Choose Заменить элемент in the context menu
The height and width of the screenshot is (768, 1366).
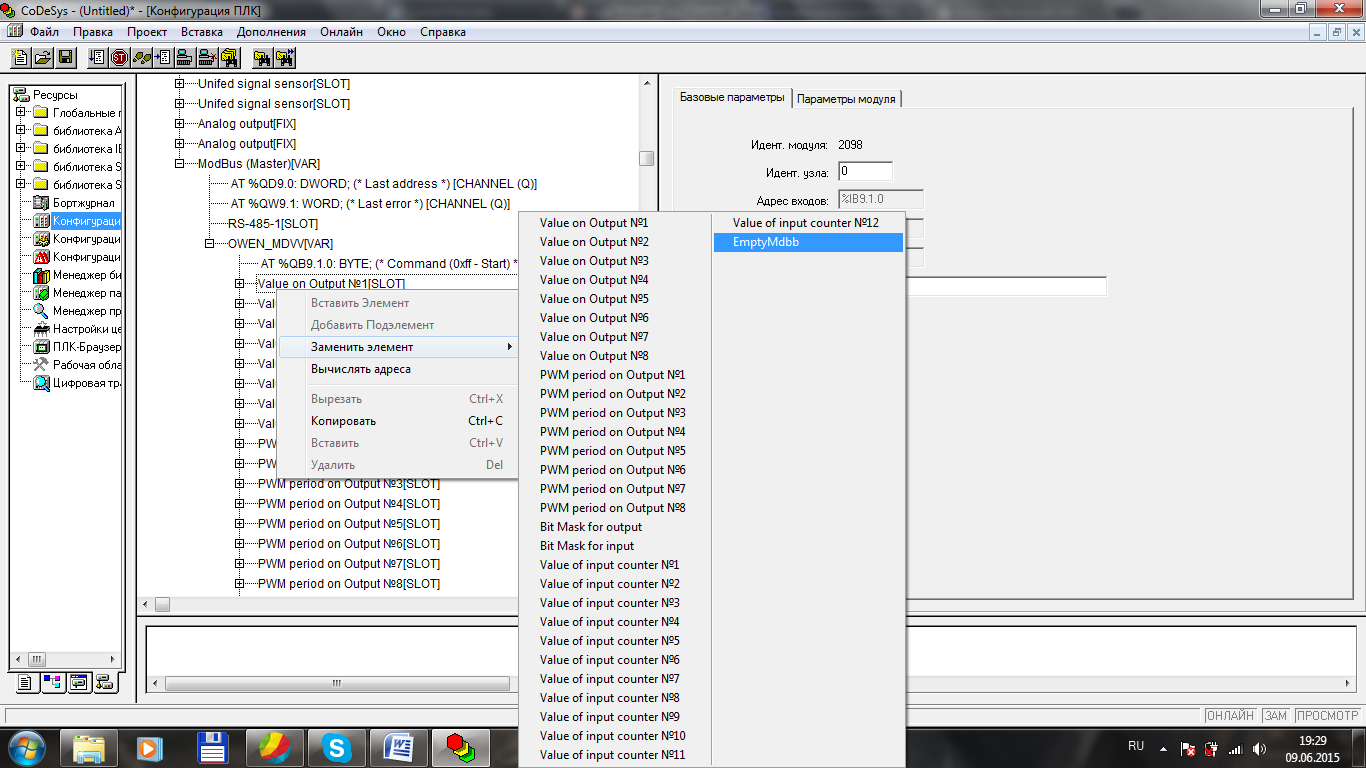pos(398,347)
